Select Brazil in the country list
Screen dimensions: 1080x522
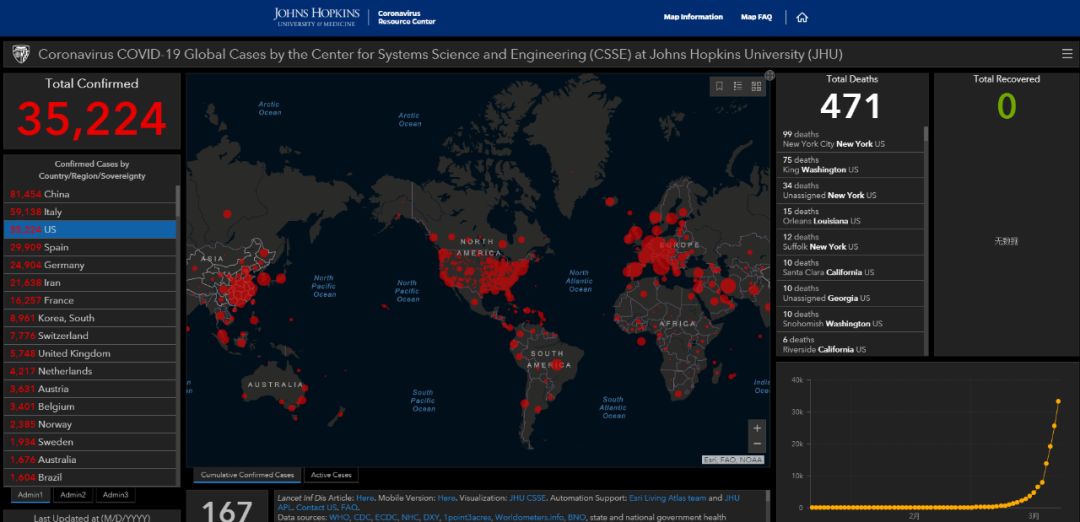click(x=90, y=477)
